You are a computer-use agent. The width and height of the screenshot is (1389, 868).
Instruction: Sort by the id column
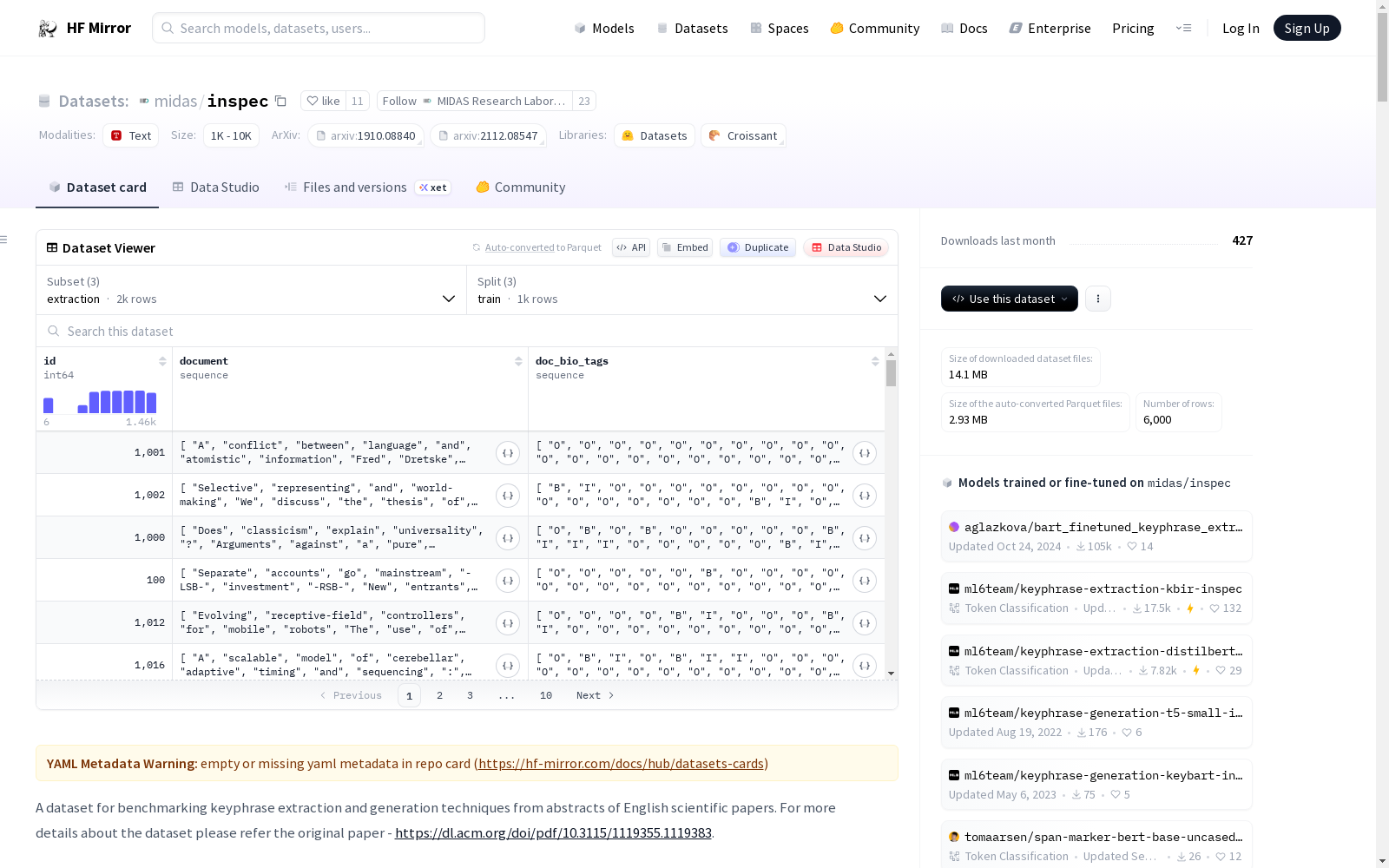click(162, 361)
